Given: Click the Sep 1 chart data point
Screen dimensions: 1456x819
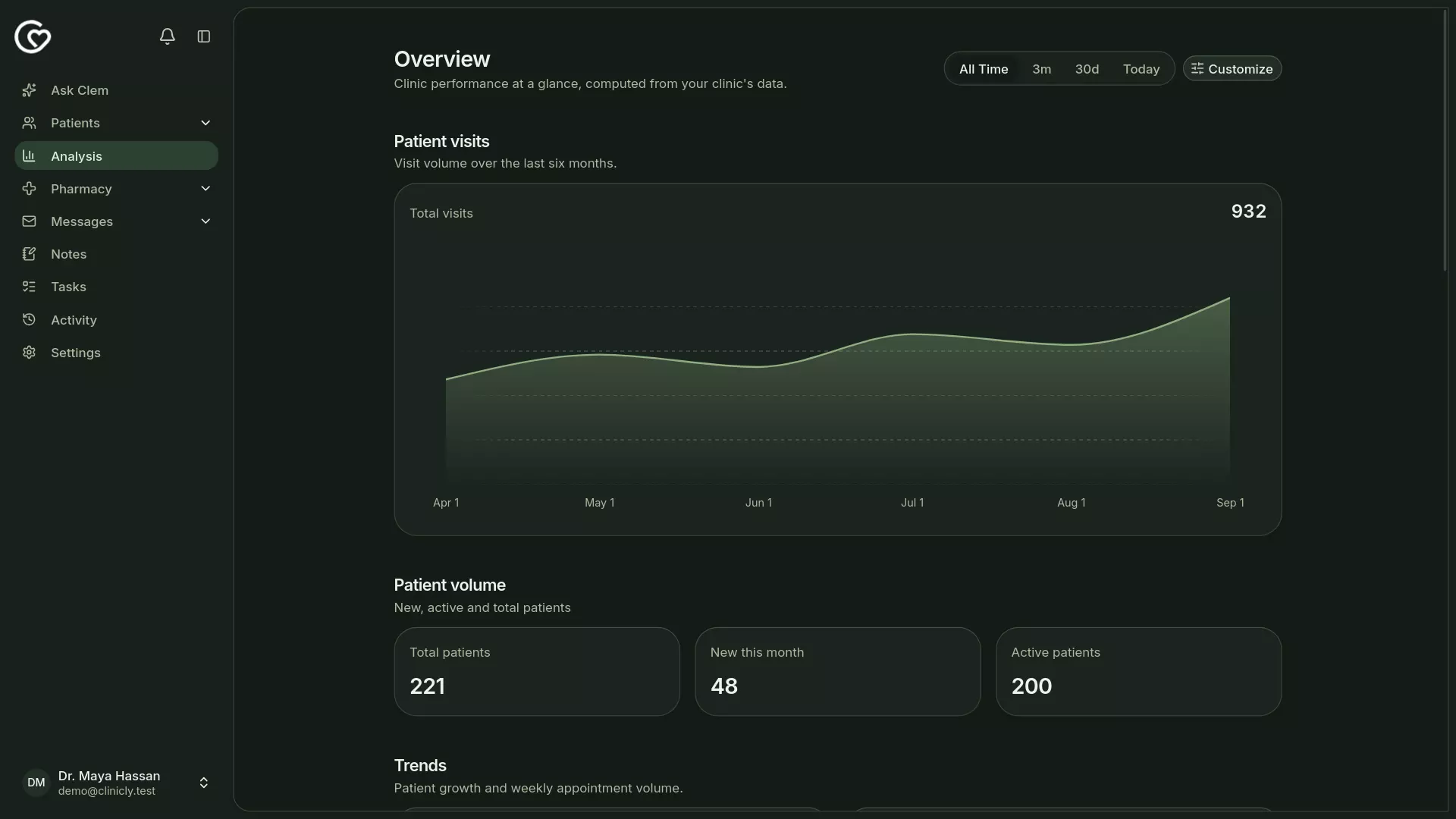Looking at the screenshot, I should click(1229, 298).
